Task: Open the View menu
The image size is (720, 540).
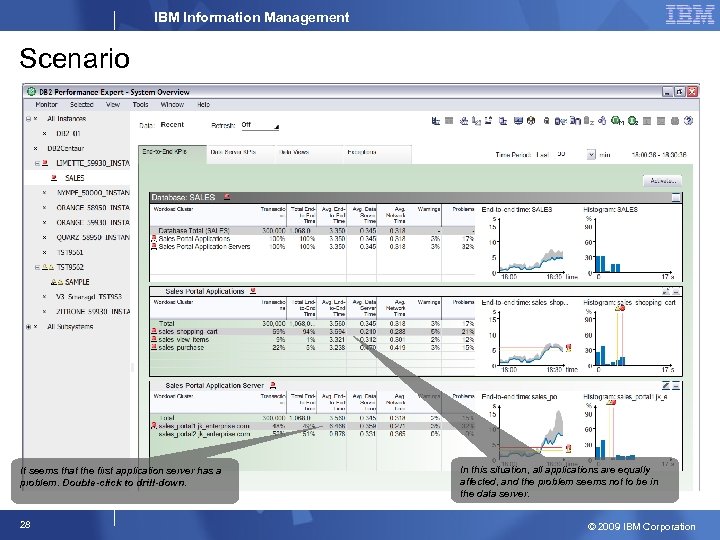Action: [113, 105]
